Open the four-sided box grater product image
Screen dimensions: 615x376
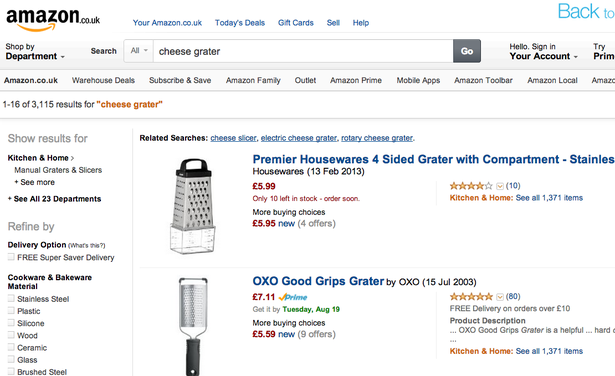pyautogui.click(x=193, y=206)
